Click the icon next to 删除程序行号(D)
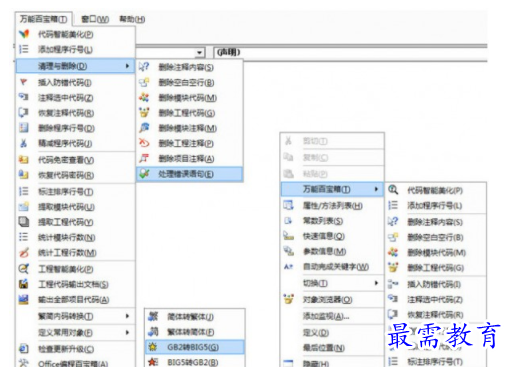509x367 pixels. tap(23, 128)
